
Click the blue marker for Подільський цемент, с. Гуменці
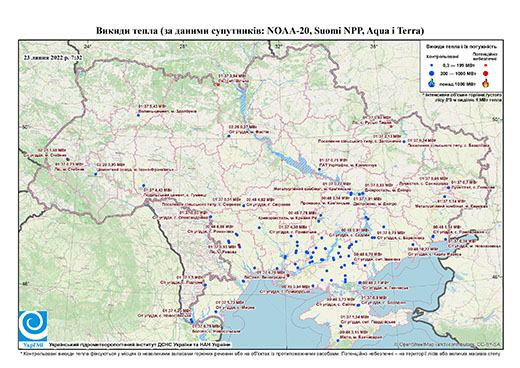tap(144, 186)
